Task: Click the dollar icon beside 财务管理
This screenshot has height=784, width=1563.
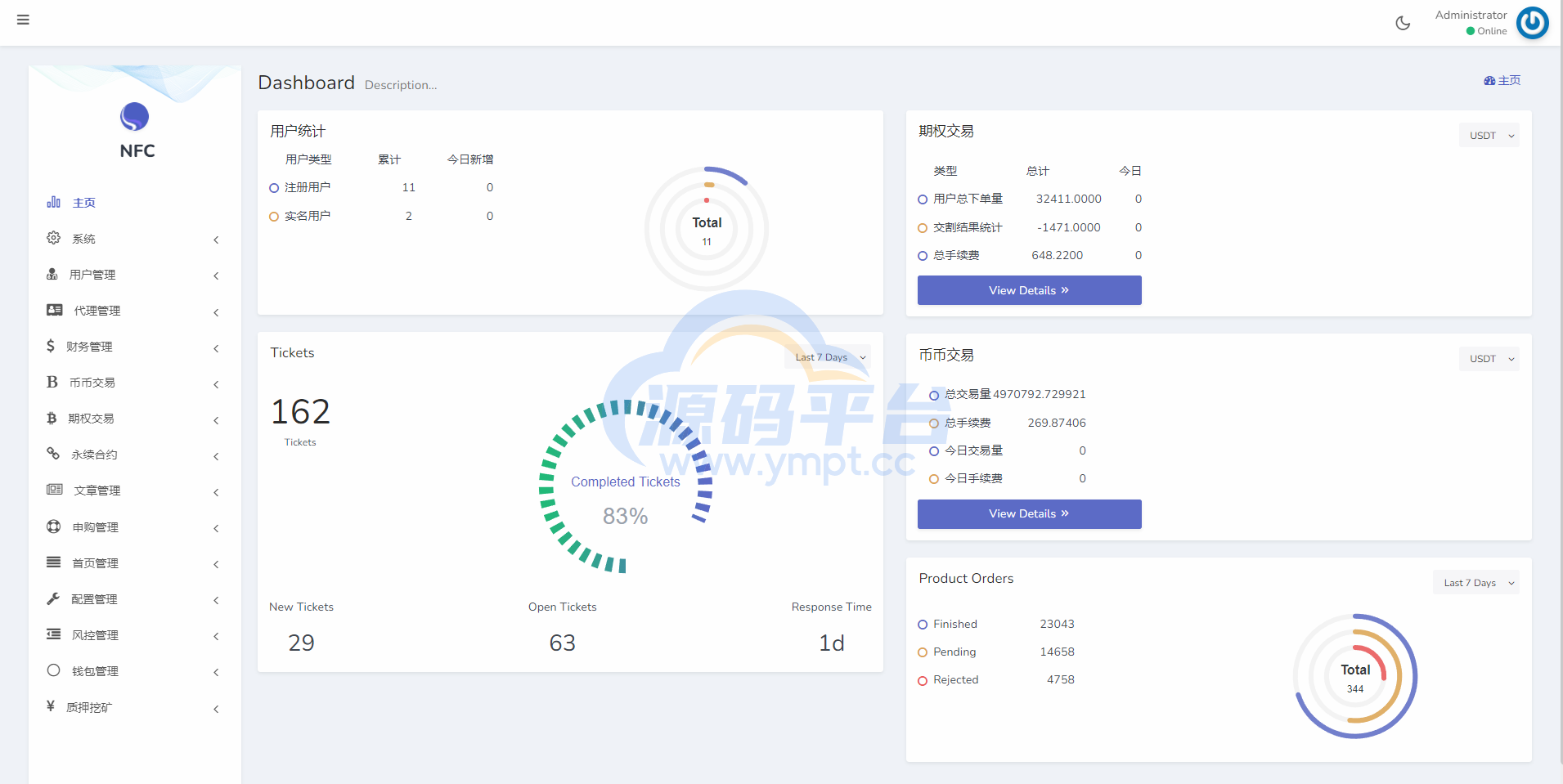Action: [x=51, y=346]
